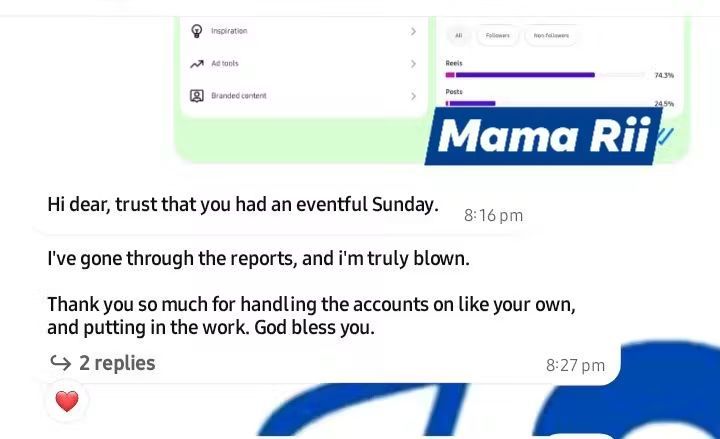720x439 pixels.
Task: Click the Posts progress bar
Action: coord(471,102)
